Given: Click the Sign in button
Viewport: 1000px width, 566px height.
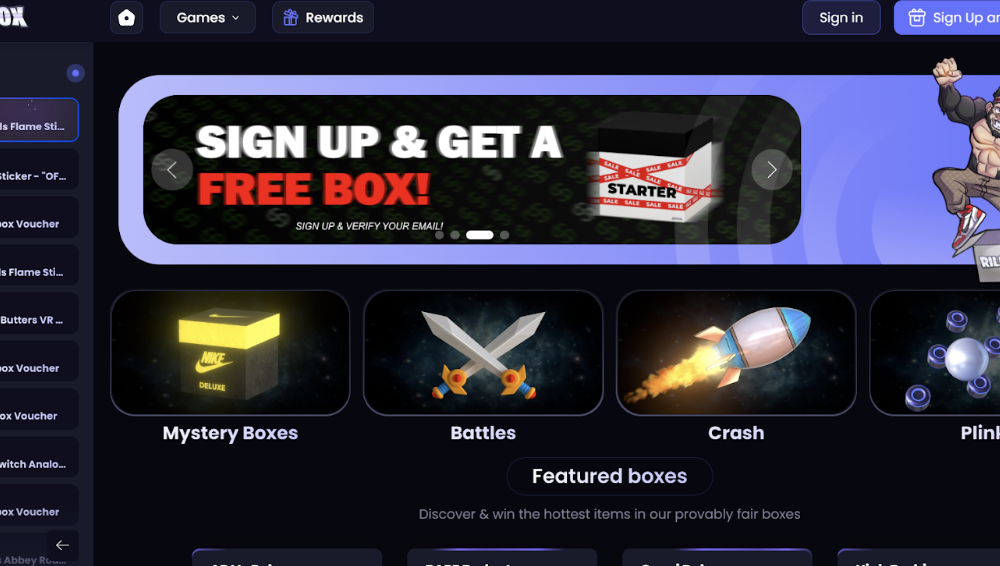Looking at the screenshot, I should point(841,17).
